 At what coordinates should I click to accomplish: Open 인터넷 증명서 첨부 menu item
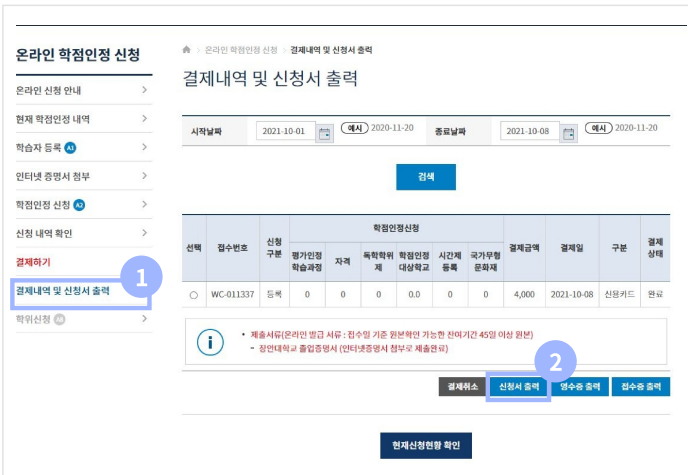pos(84,176)
